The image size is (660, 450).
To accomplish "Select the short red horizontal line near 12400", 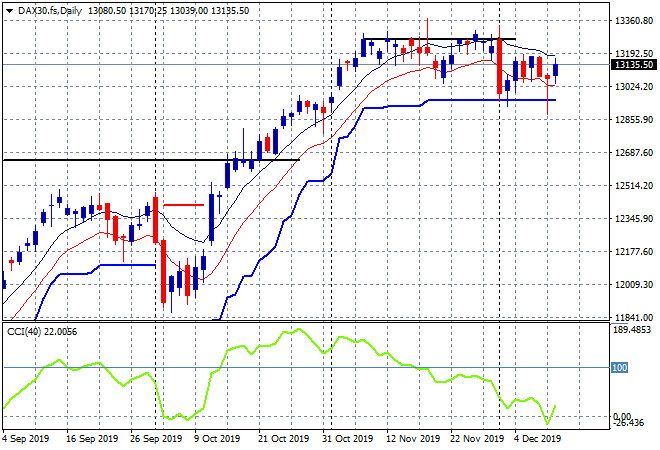I will point(184,205).
